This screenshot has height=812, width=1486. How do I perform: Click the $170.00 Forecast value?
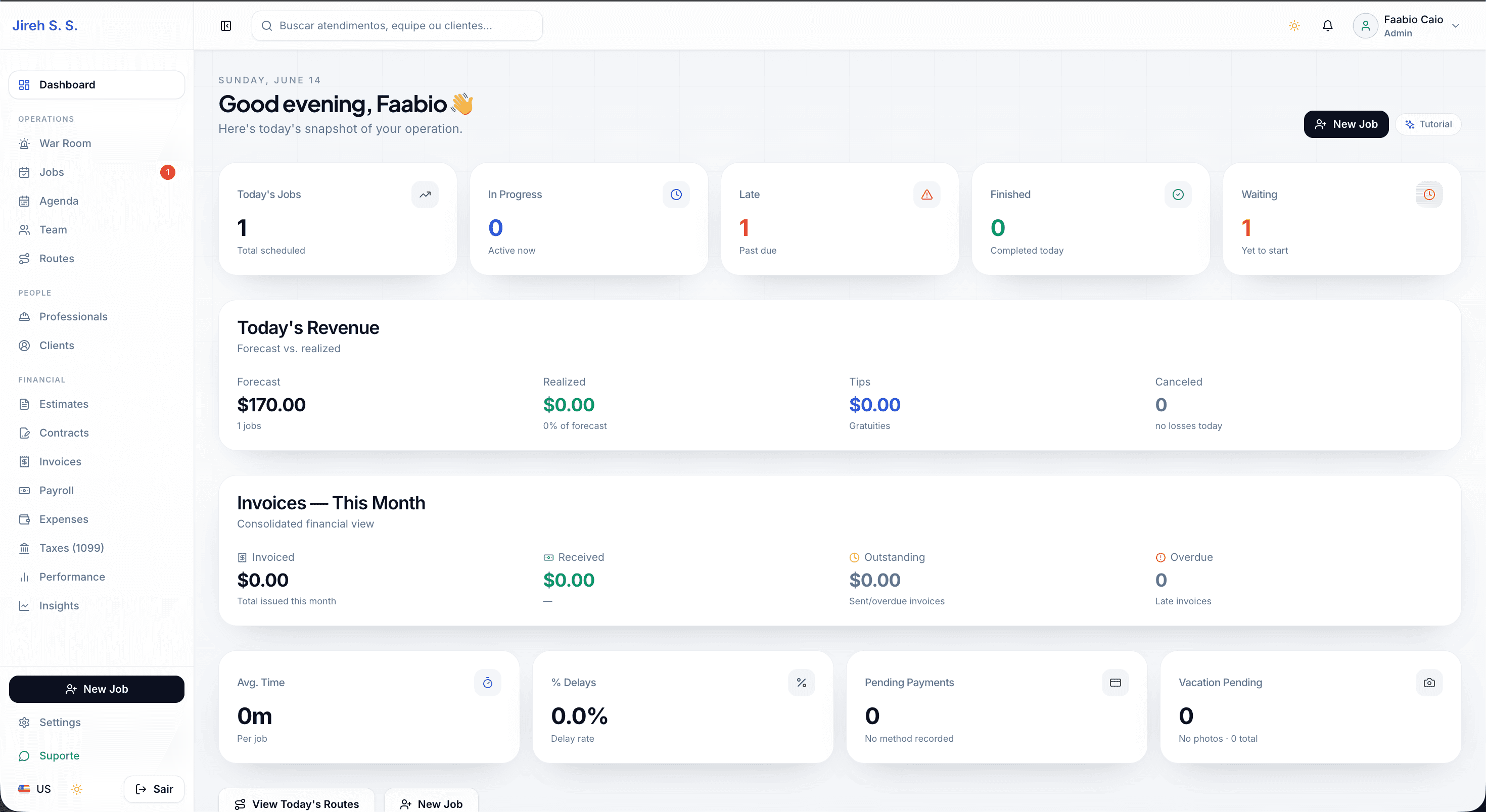(x=271, y=404)
